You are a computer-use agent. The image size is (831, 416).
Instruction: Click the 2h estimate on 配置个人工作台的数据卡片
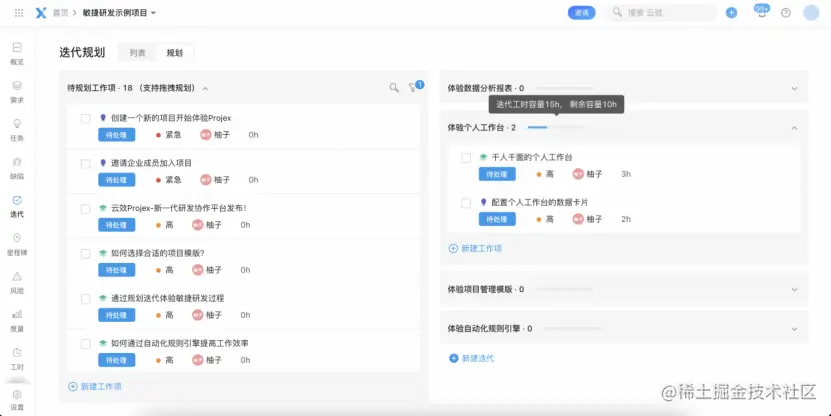point(626,219)
